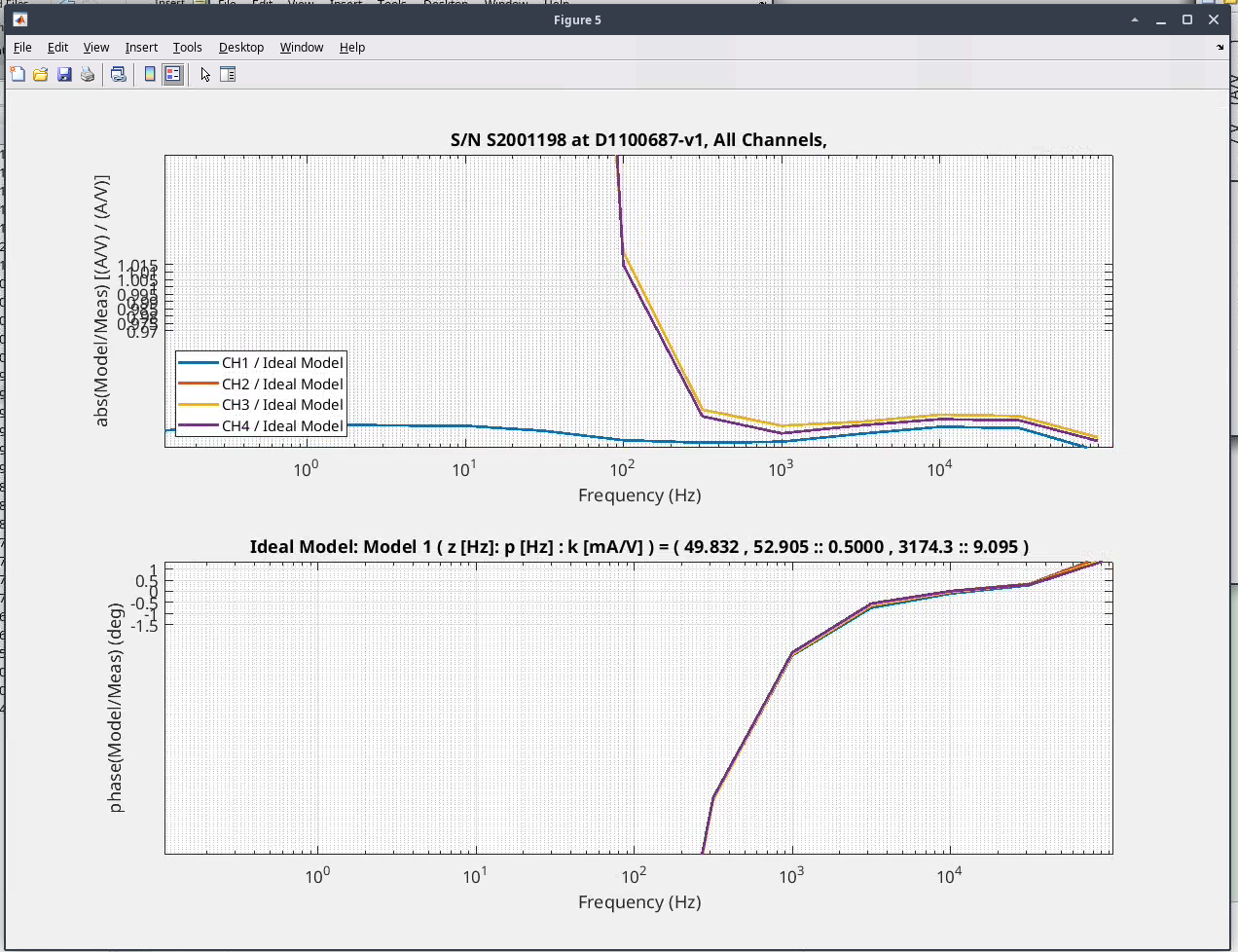
Task: Click the phase(Model/Meas) (deg) y-axis label
Action: 115,708
